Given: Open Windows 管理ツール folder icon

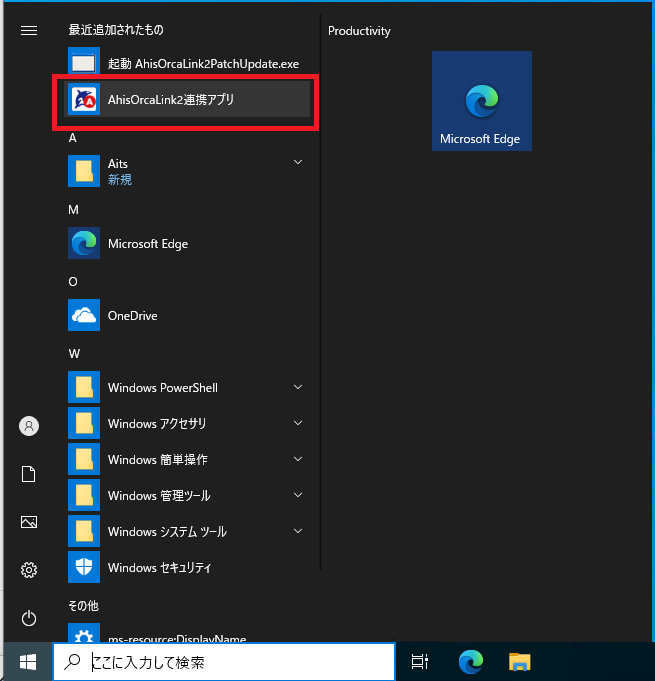Looking at the screenshot, I should pyautogui.click(x=84, y=496).
